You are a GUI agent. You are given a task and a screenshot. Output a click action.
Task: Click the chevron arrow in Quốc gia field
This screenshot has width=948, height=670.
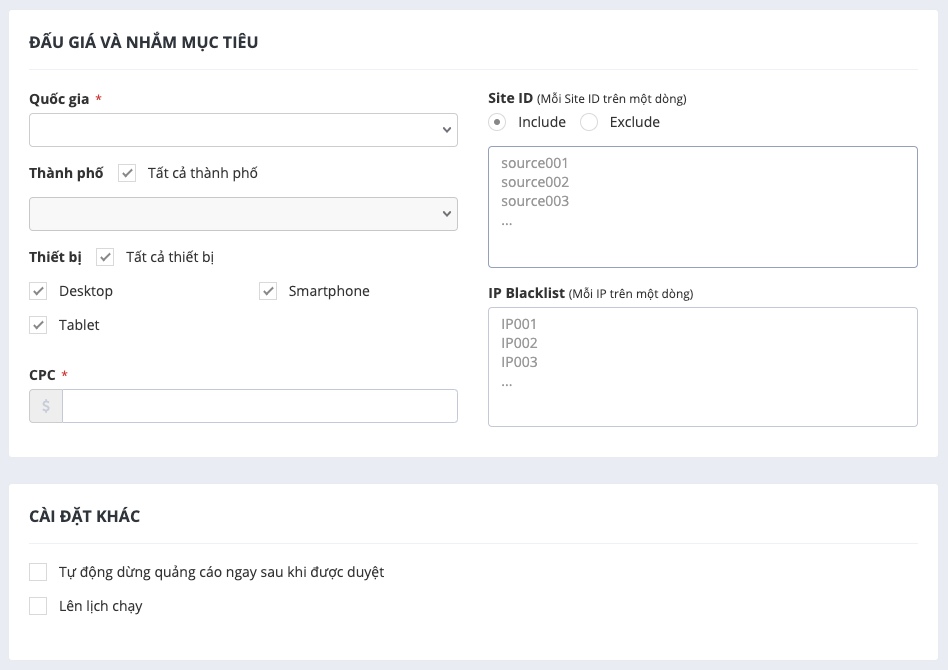tap(447, 130)
